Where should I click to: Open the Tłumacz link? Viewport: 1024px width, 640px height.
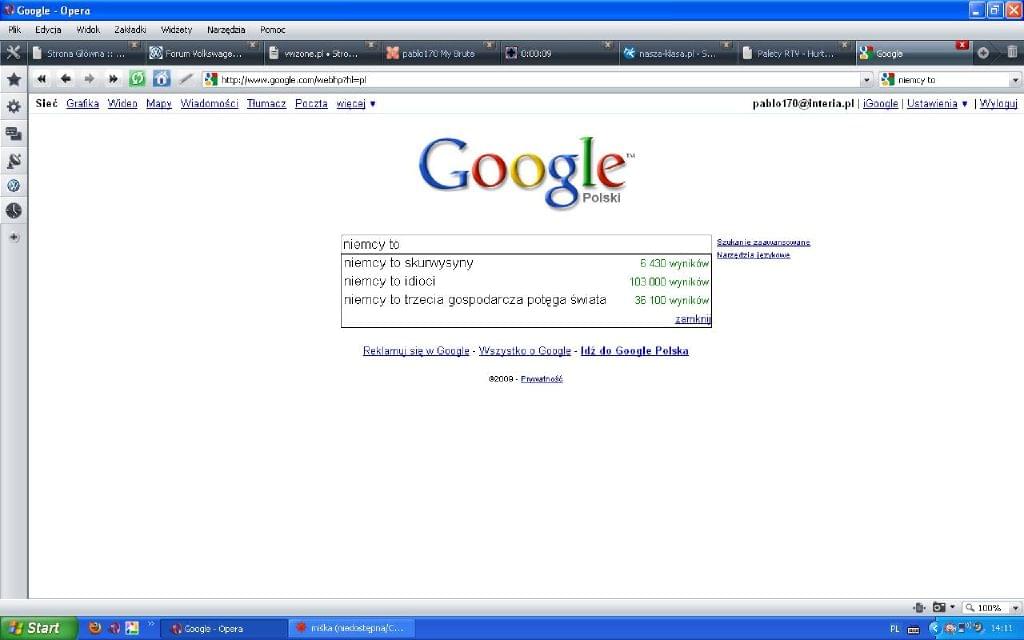266,103
